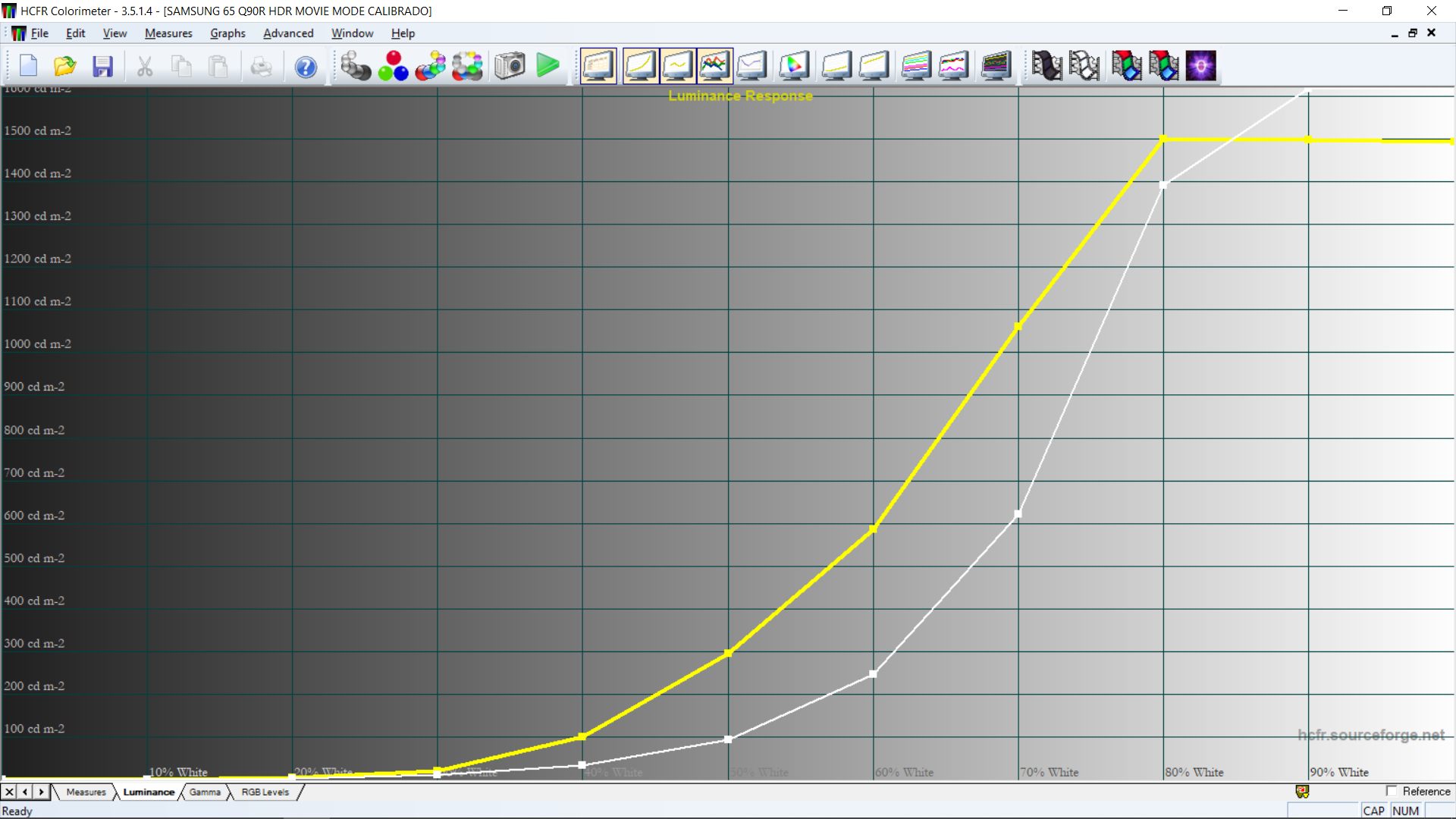Image resolution: width=1456 pixels, height=819 pixels.
Task: Save the current calibration file
Action: [102, 66]
